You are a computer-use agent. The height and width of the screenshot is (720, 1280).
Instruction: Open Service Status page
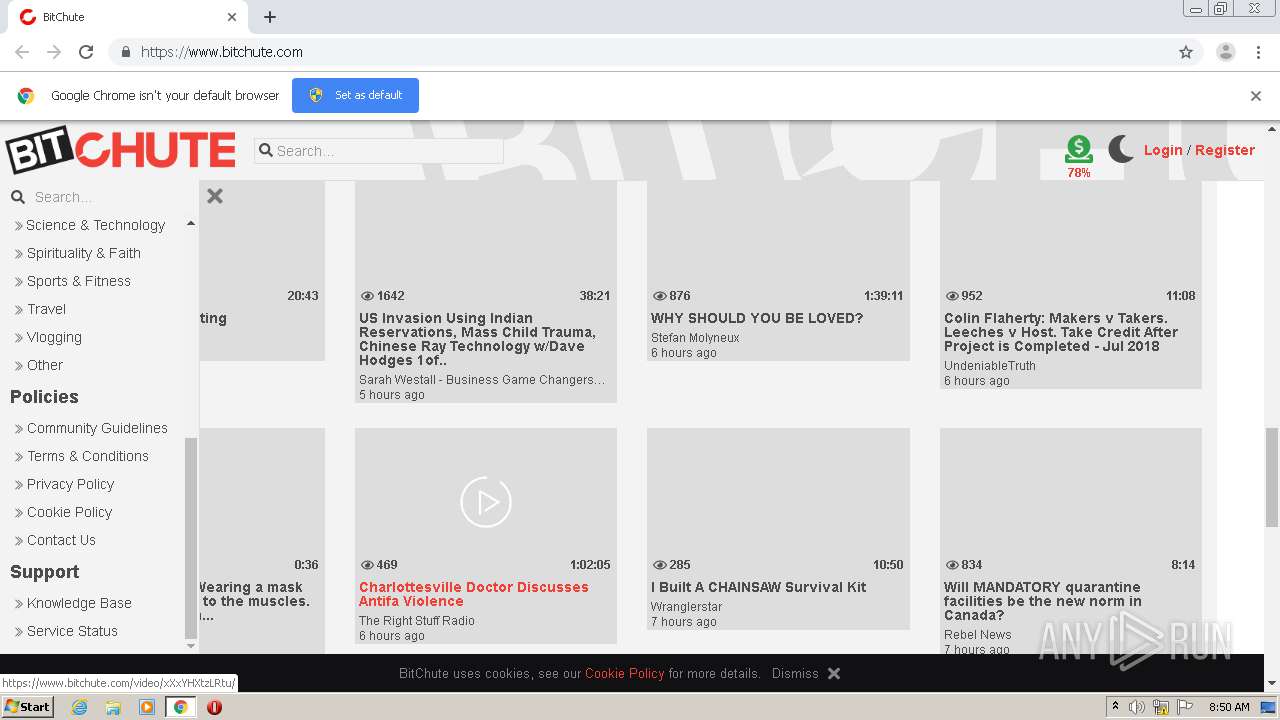tap(72, 631)
